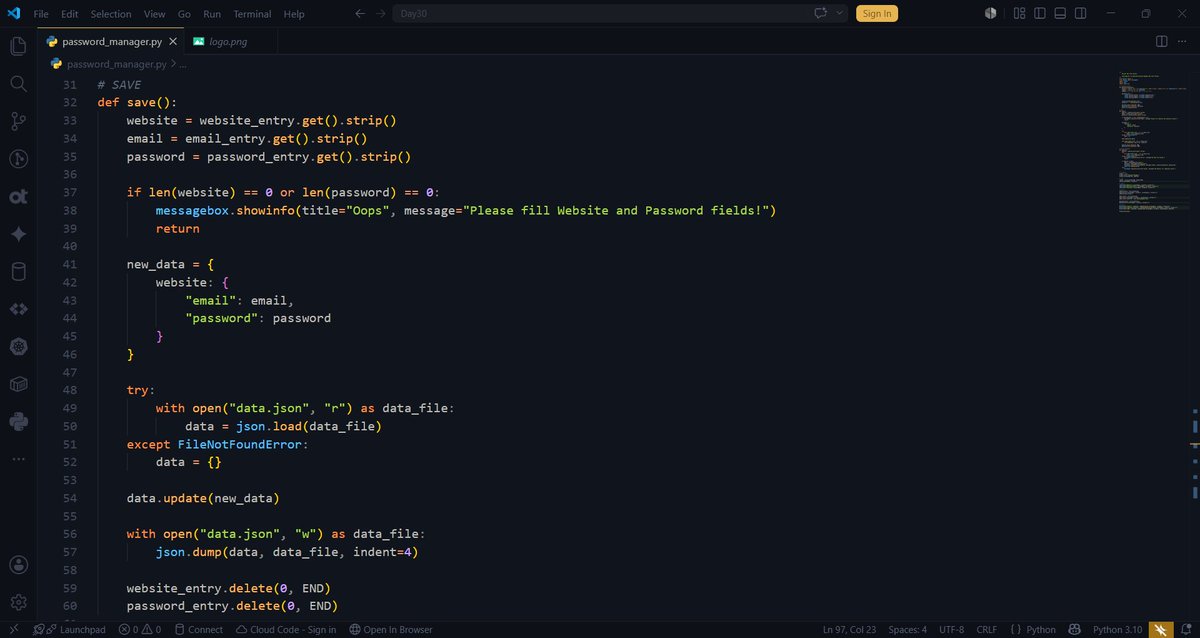This screenshot has height=638, width=1200.
Task: Click Ln 97, Col 23 cursor position
Action: (850, 629)
